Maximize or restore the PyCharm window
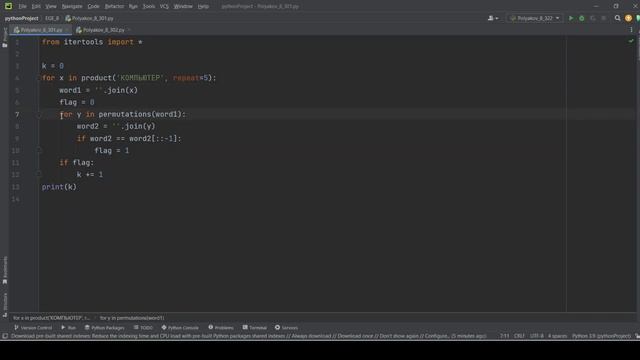Viewport: 640px width, 360px height. 616,6
